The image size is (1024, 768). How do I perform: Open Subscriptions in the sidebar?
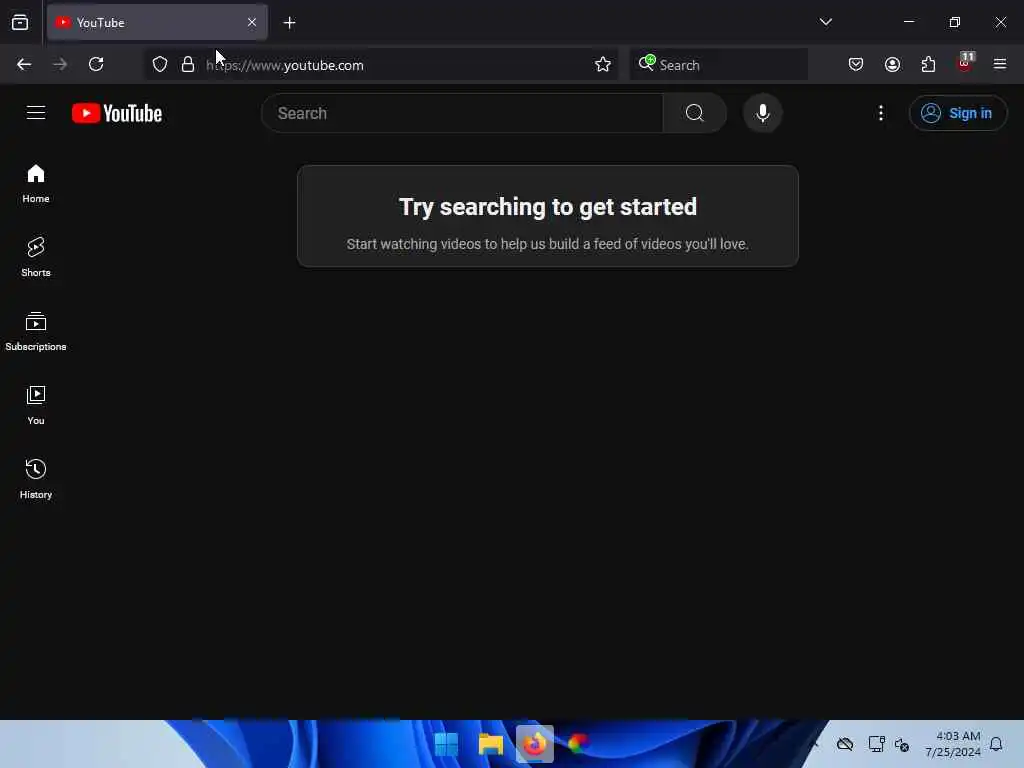tap(35, 331)
